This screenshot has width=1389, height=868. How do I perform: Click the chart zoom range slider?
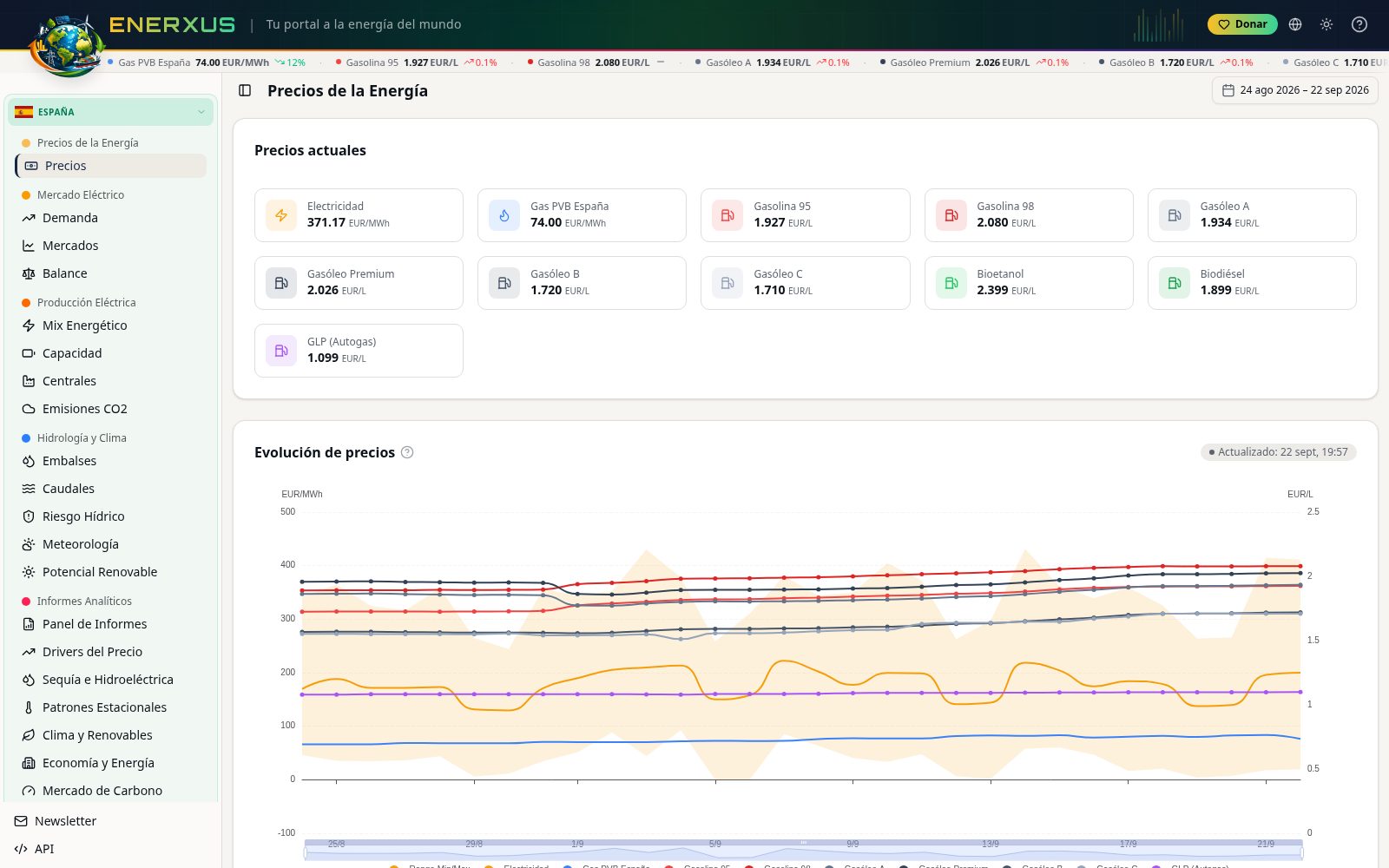click(803, 849)
